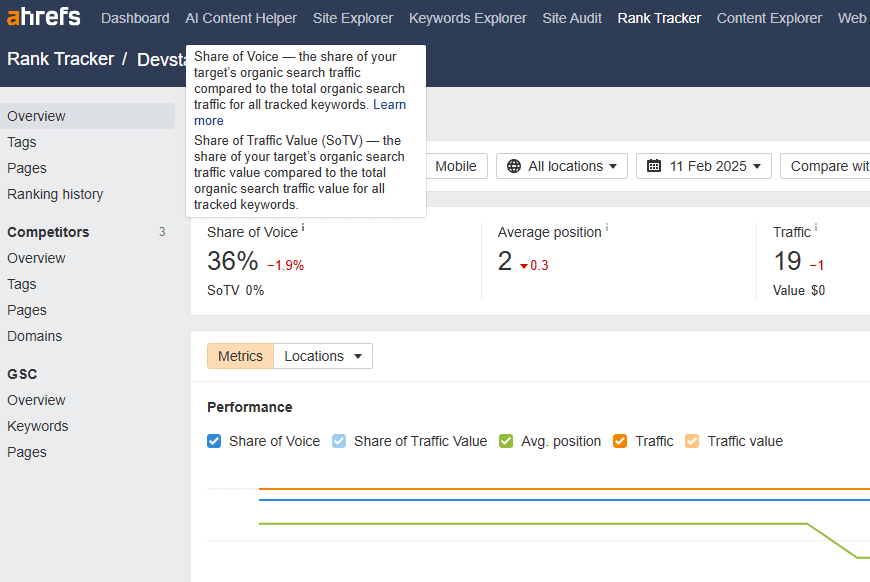This screenshot has height=582, width=870.
Task: Open Pages under GSC
Action: (x=27, y=452)
